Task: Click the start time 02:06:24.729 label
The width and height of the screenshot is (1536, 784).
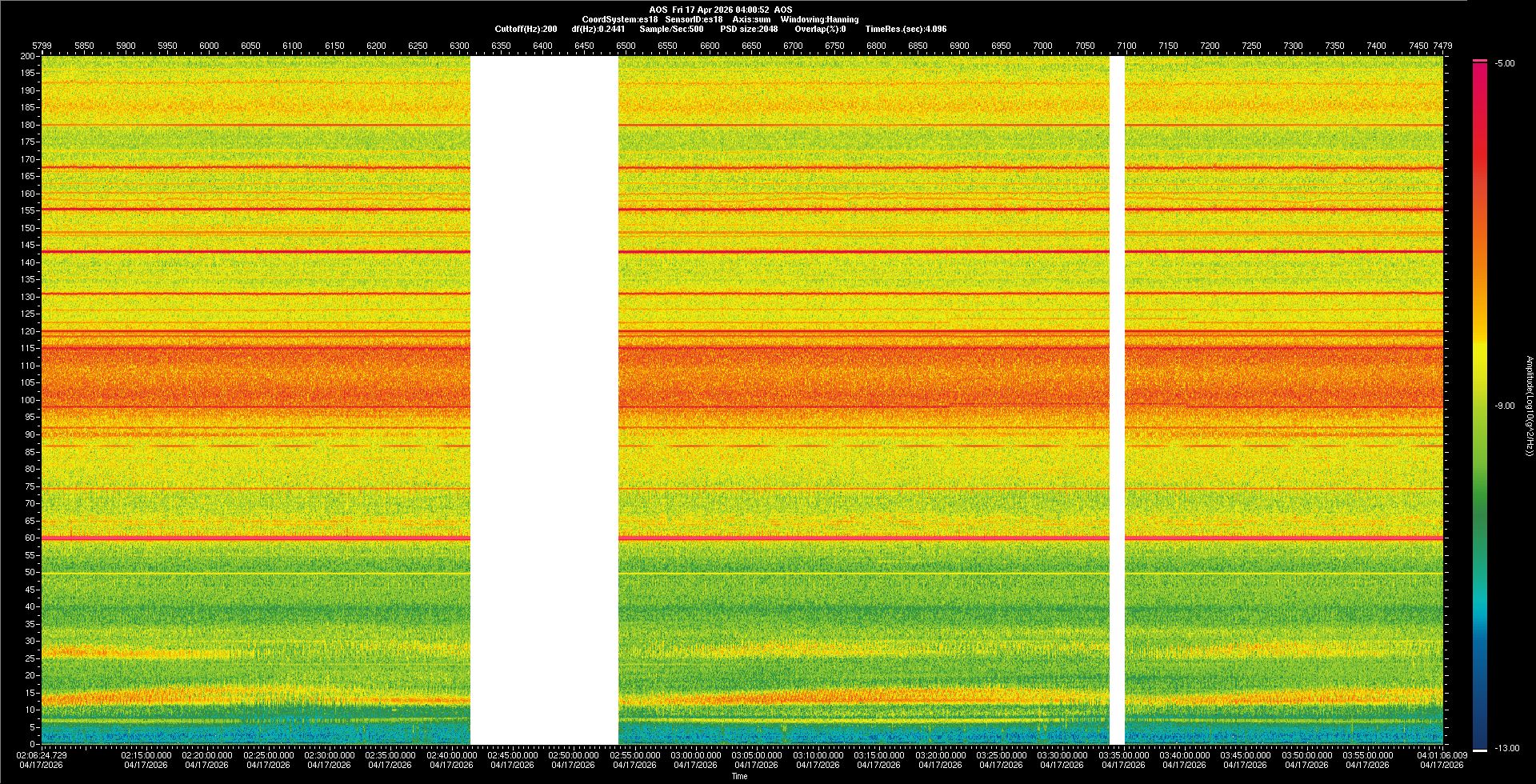Action: point(42,754)
